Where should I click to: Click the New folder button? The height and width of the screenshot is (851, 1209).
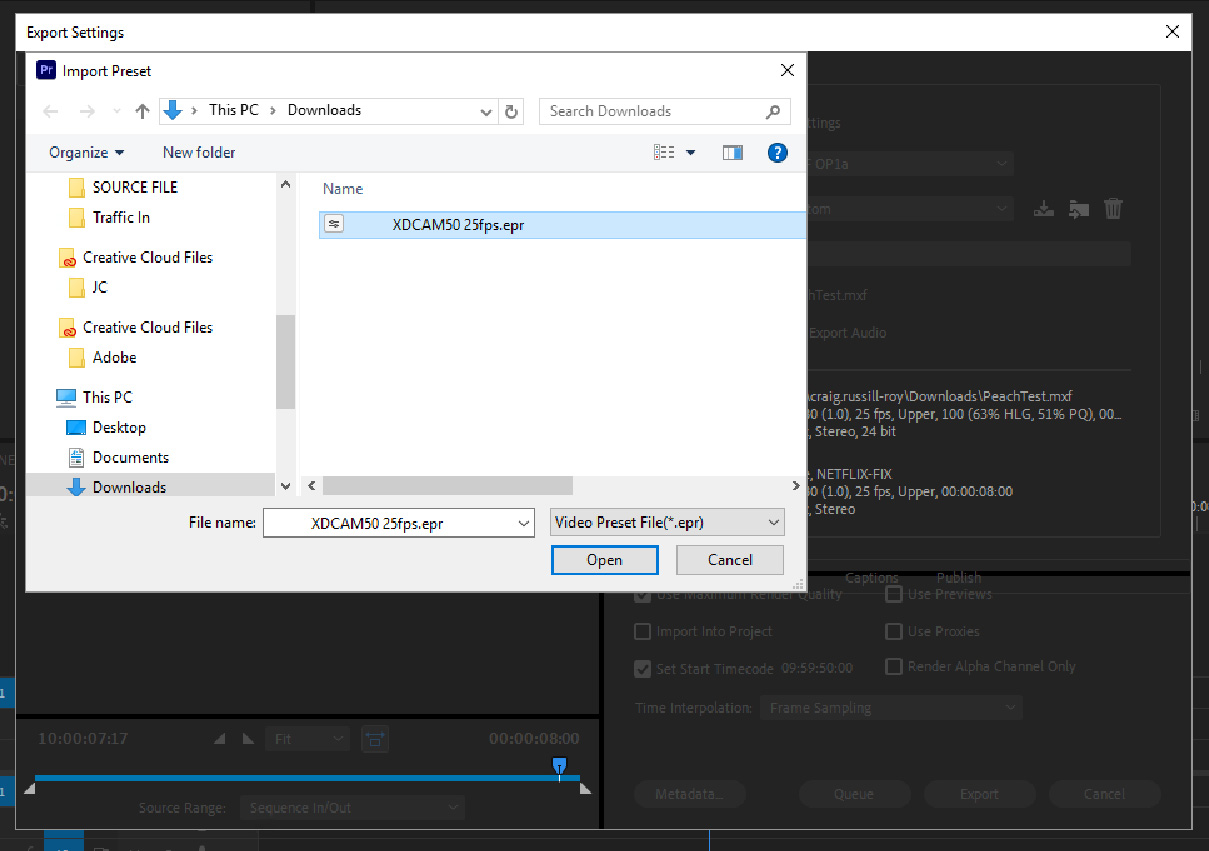198,152
